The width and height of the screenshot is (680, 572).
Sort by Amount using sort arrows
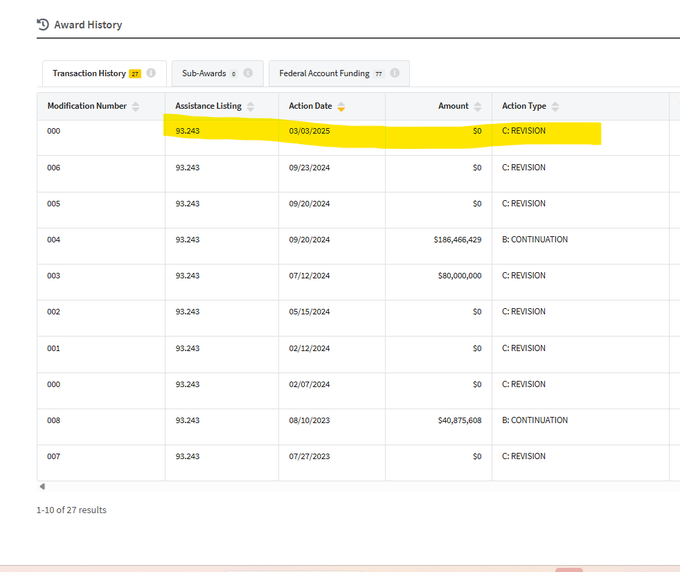[x=478, y=107]
